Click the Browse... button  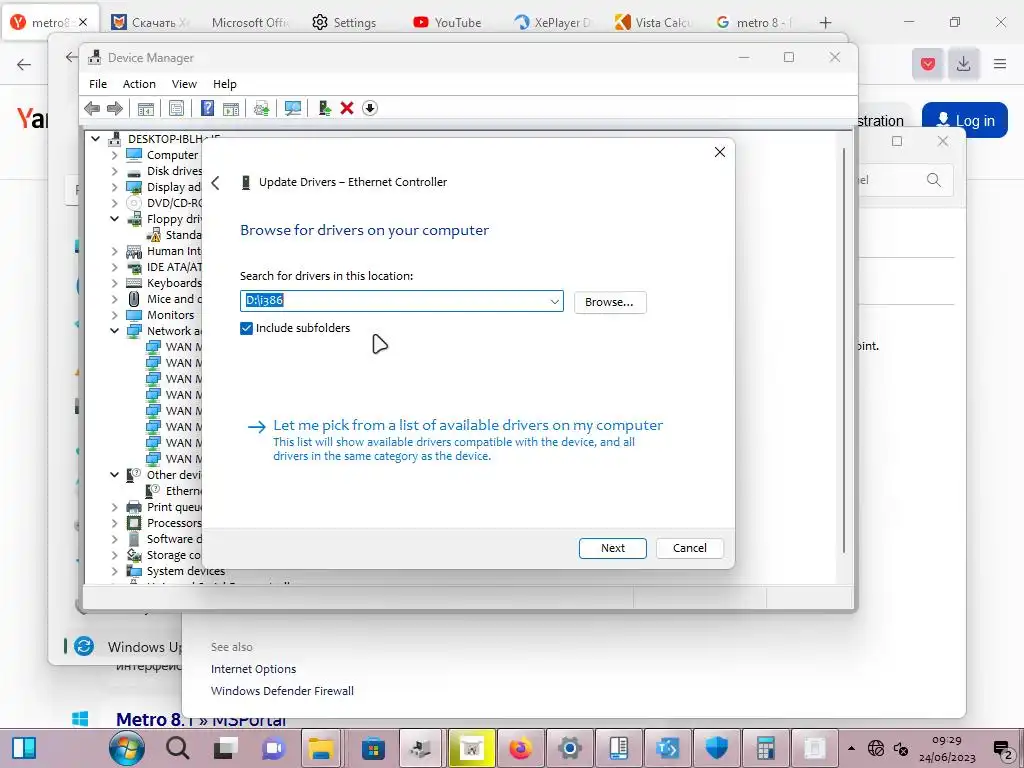tap(610, 302)
